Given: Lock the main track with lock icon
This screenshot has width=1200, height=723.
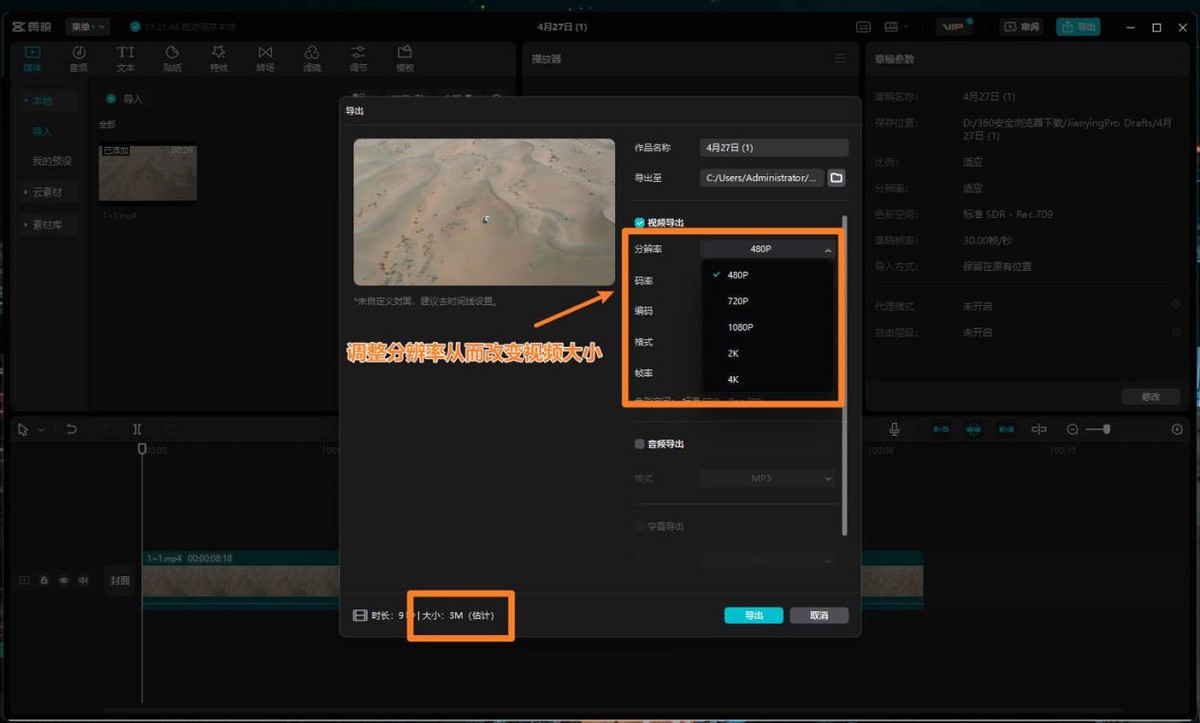Looking at the screenshot, I should (43, 580).
